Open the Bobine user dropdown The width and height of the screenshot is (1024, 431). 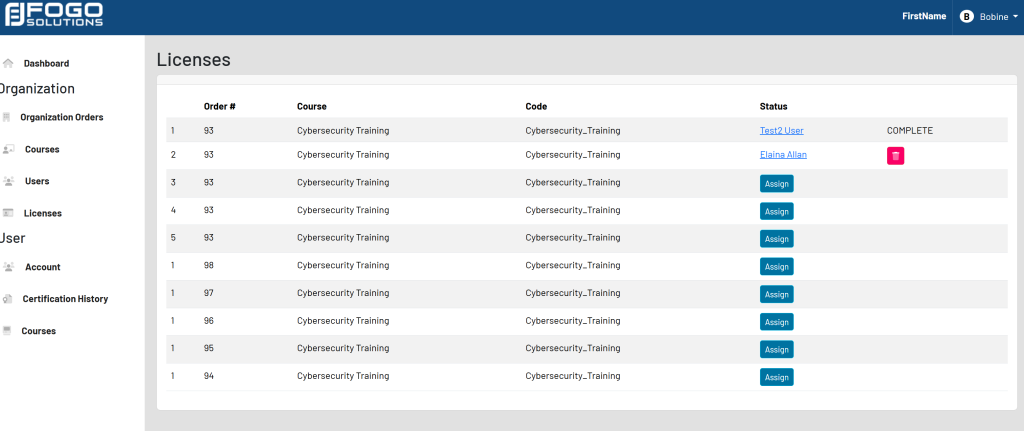(992, 17)
